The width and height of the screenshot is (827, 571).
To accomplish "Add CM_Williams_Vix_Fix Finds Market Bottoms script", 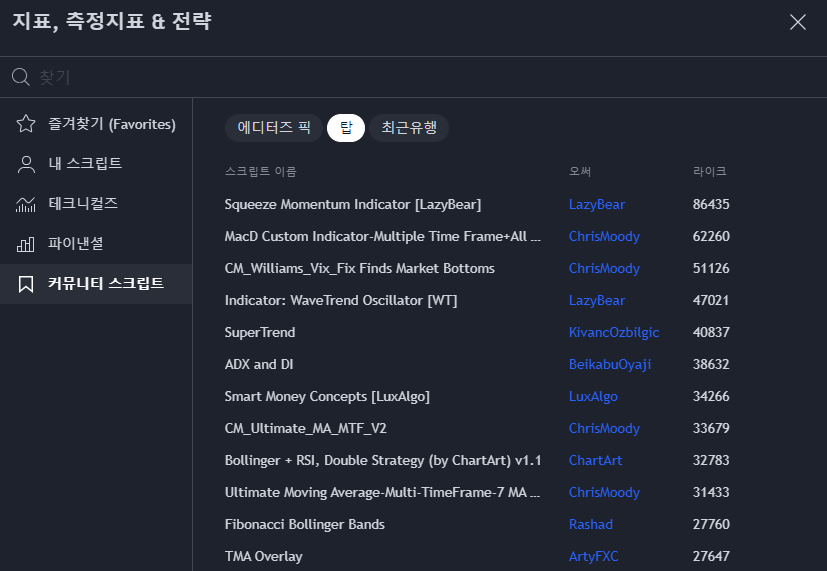I will pyautogui.click(x=359, y=268).
